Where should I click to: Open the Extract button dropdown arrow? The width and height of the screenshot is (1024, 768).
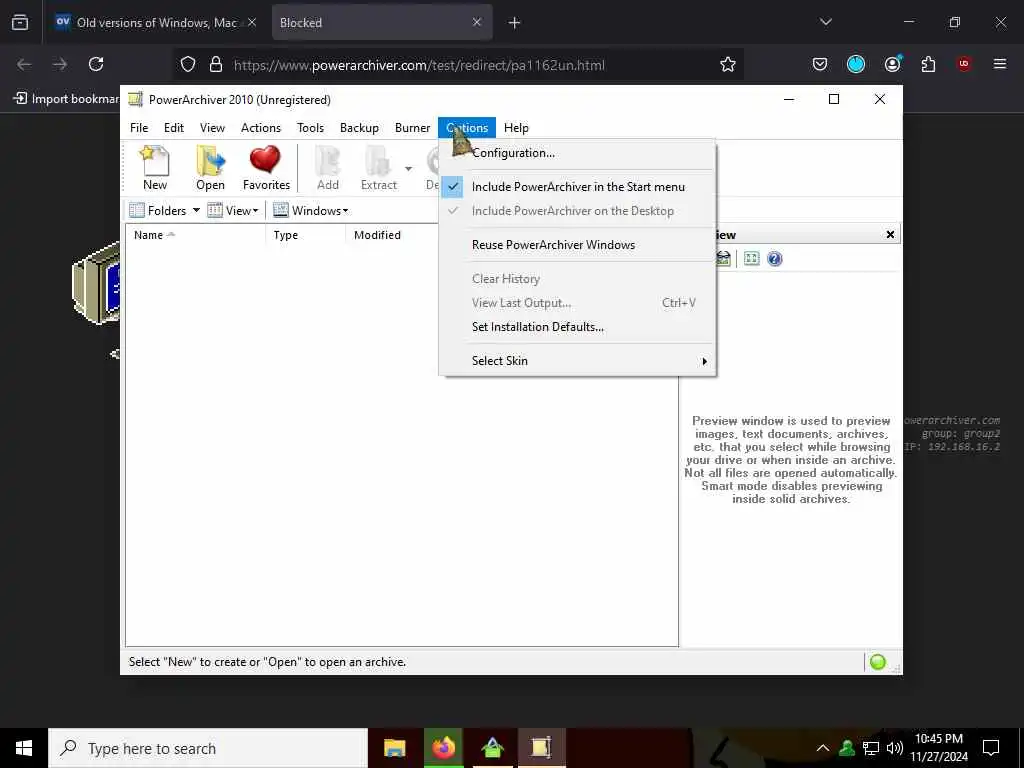[408, 168]
